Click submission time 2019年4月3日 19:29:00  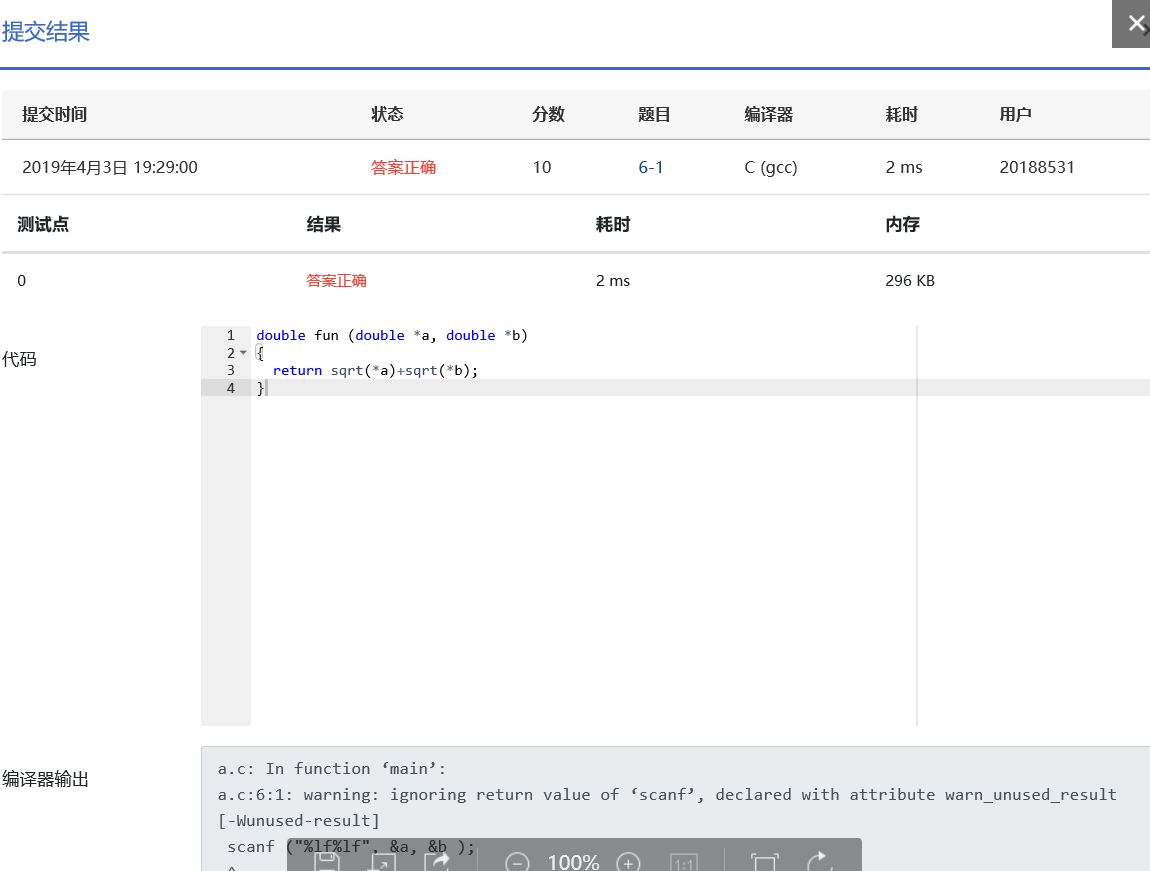coord(110,167)
